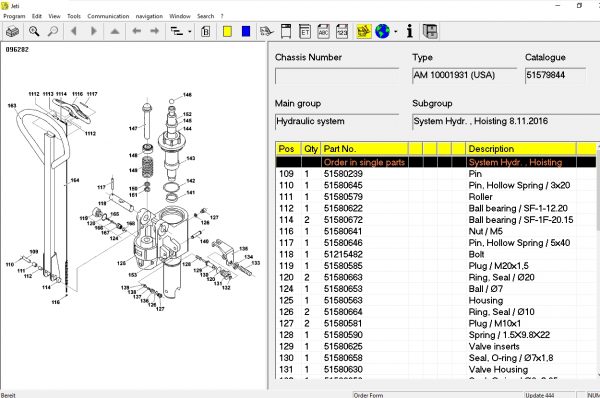
Task: Click the Description column header
Action: coord(521,149)
